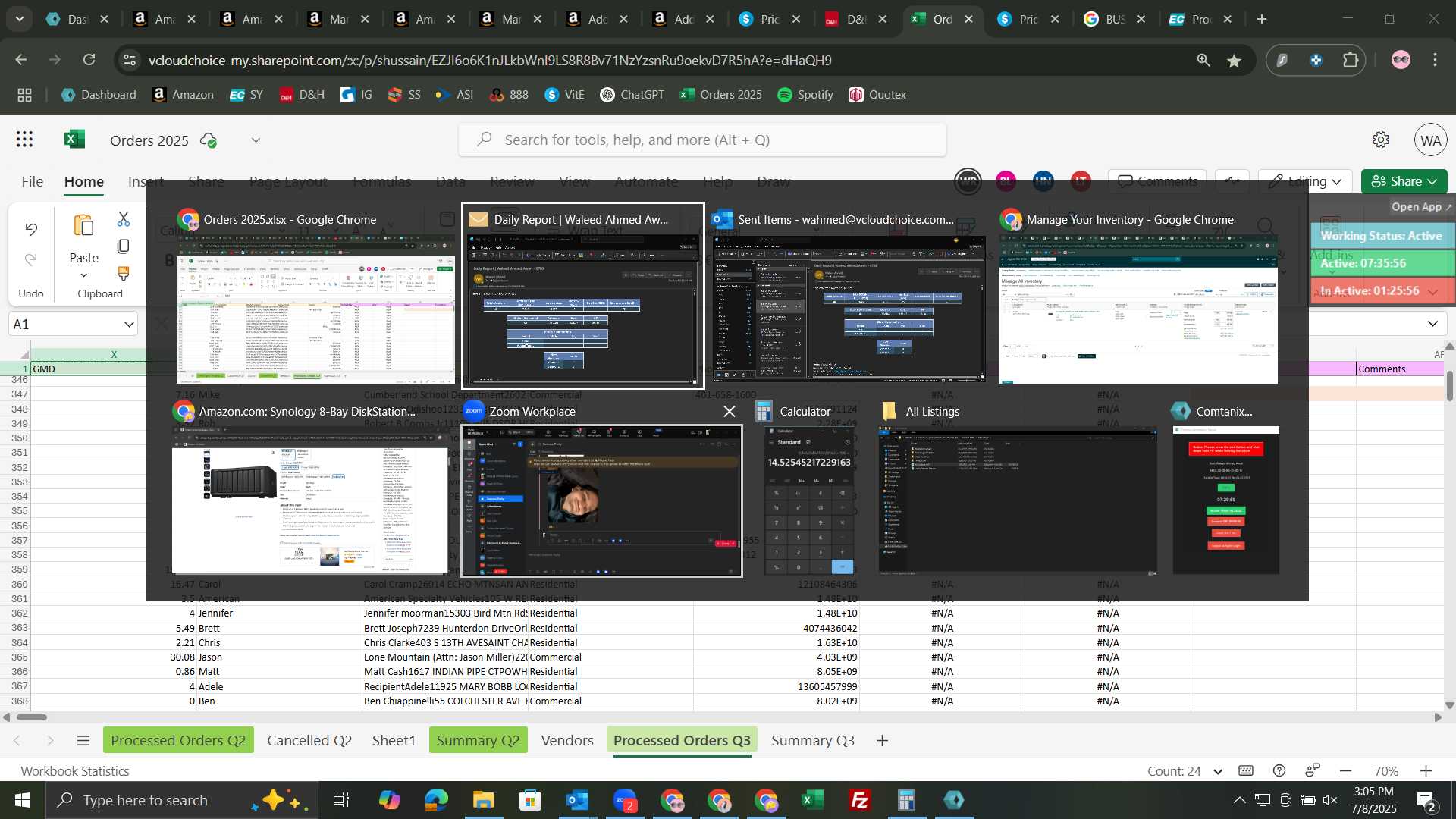Open the Count summary dropdown in status bar
Image resolution: width=1456 pixels, height=819 pixels.
(1219, 771)
